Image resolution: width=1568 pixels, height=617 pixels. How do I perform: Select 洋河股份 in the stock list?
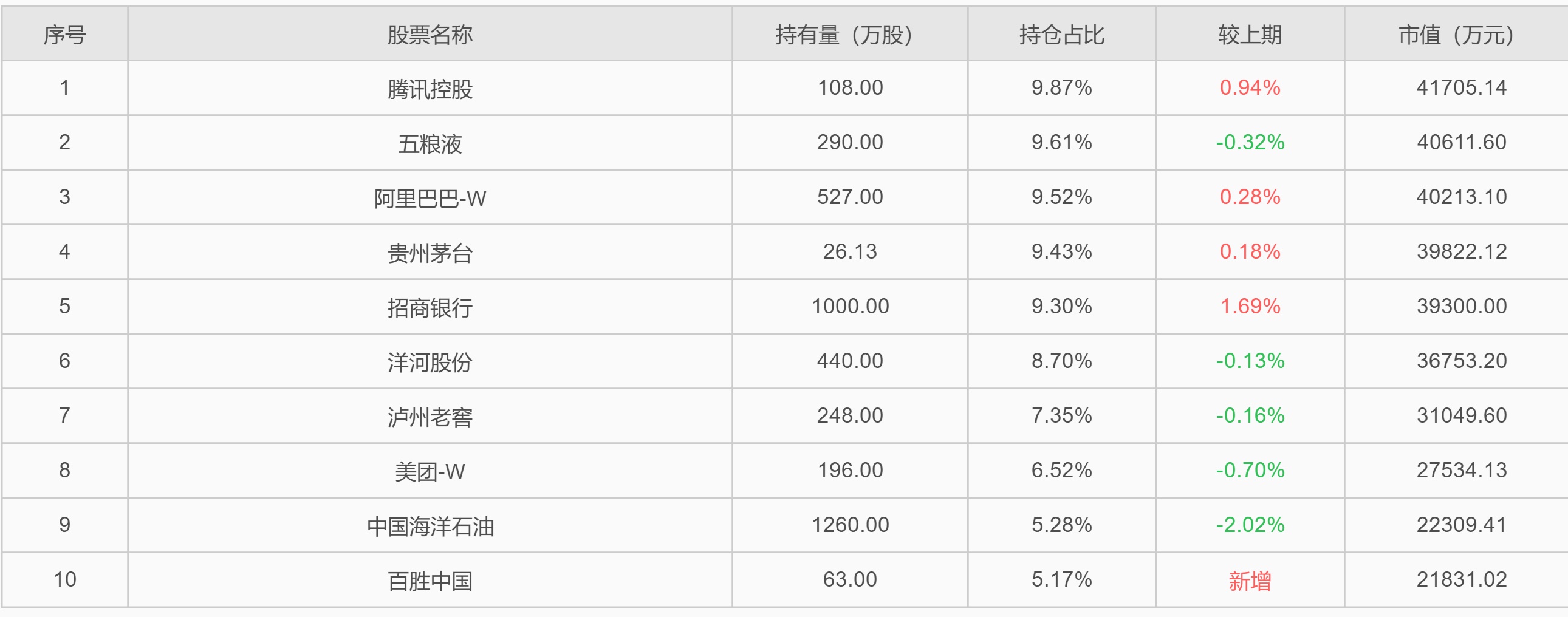click(430, 362)
